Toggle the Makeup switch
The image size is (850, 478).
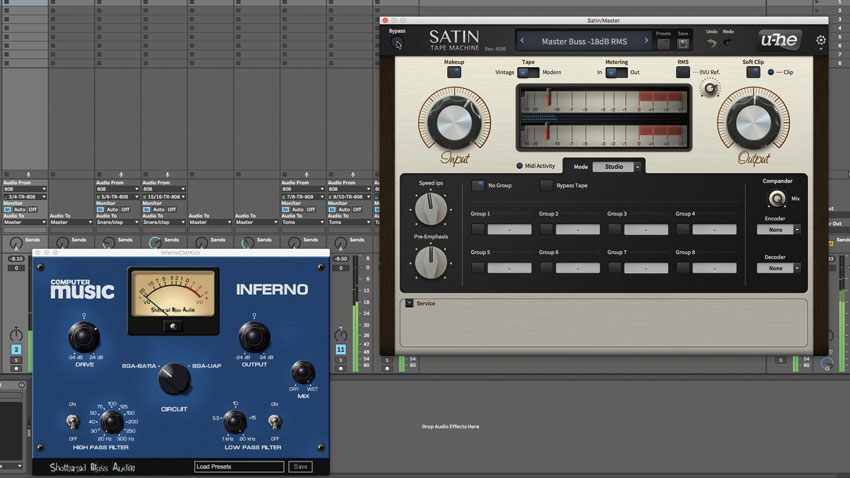point(454,72)
